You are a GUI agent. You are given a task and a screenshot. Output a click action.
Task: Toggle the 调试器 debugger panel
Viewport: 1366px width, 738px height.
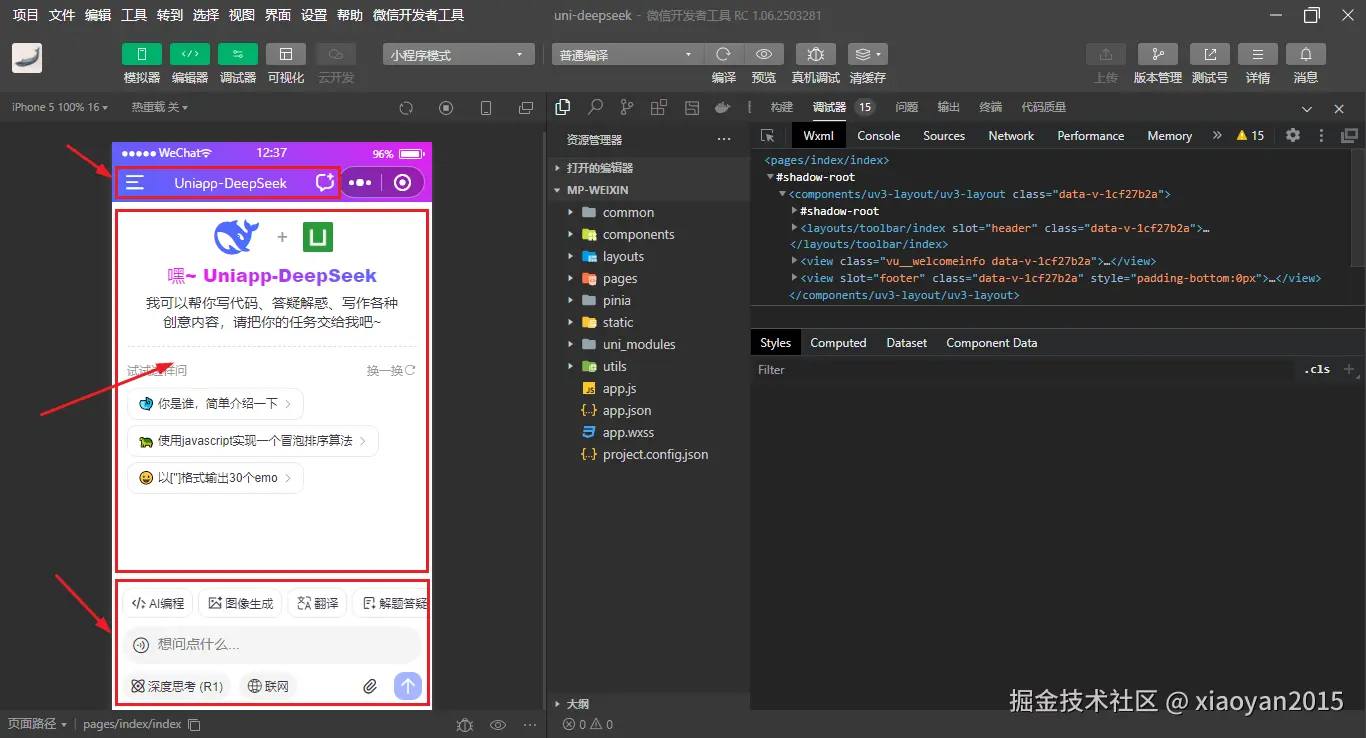click(238, 54)
